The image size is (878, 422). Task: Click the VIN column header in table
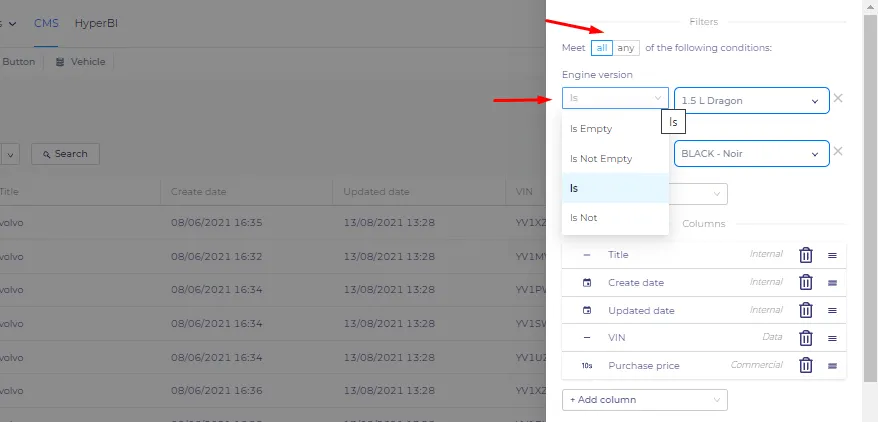pyautogui.click(x=525, y=192)
